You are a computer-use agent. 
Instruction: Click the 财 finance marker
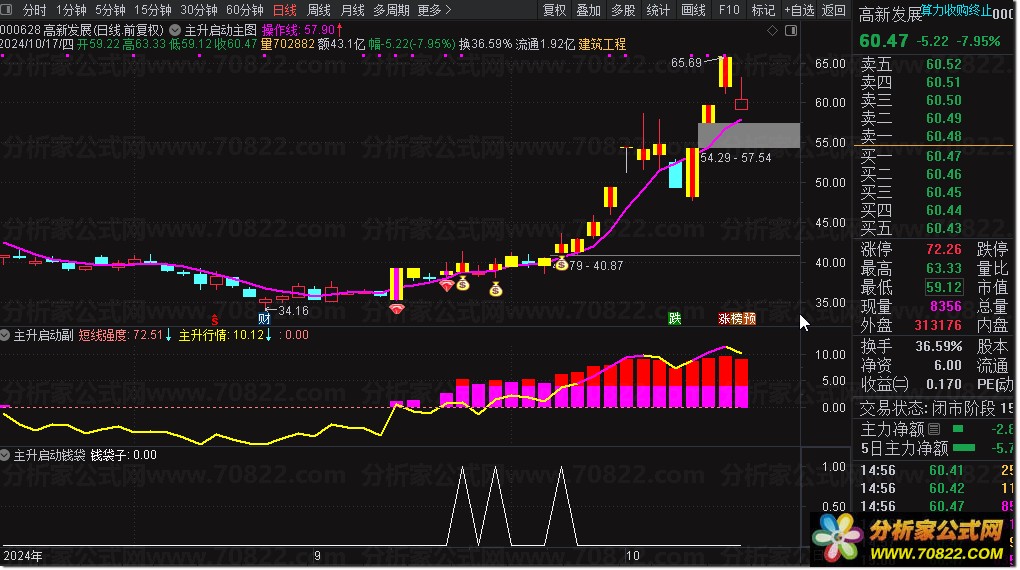(x=264, y=319)
